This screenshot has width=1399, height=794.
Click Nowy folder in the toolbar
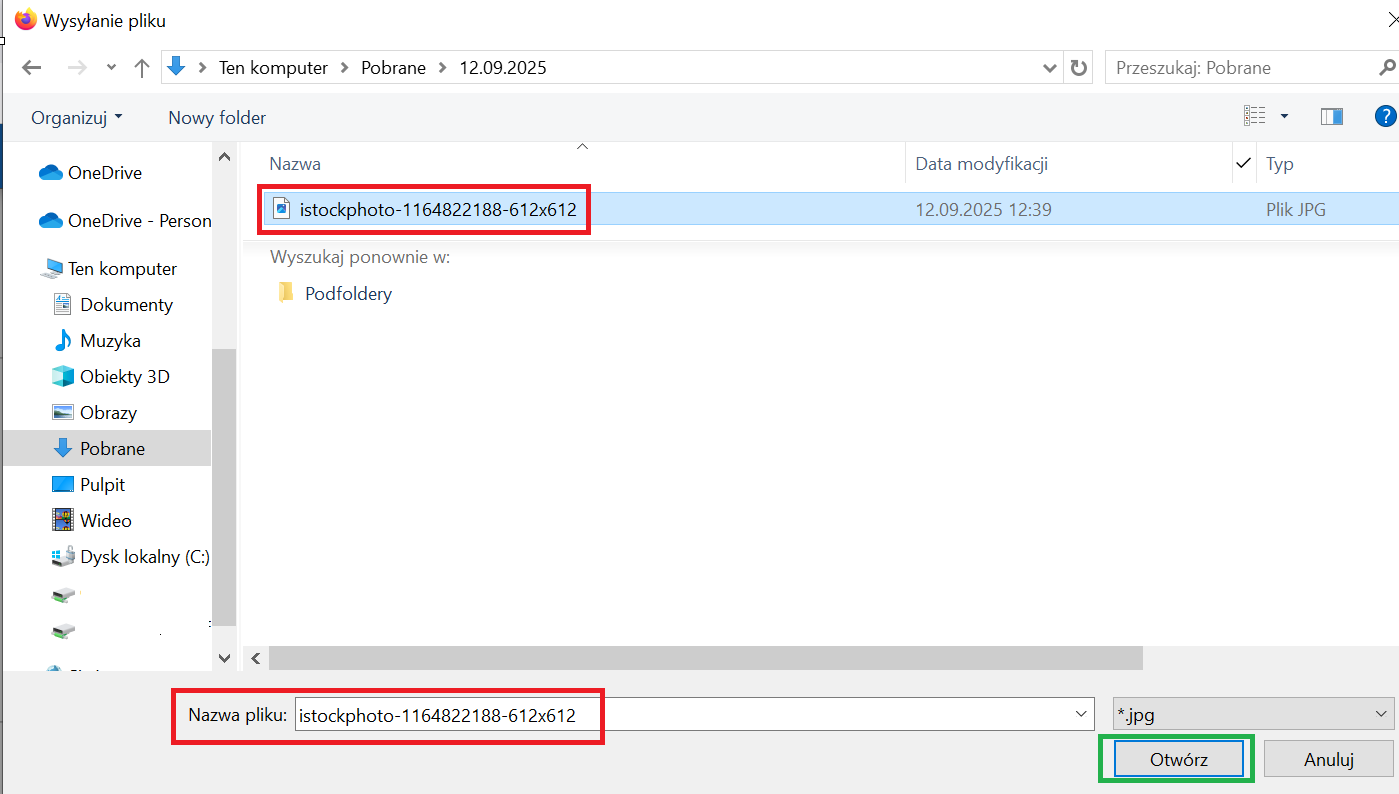coord(217,117)
